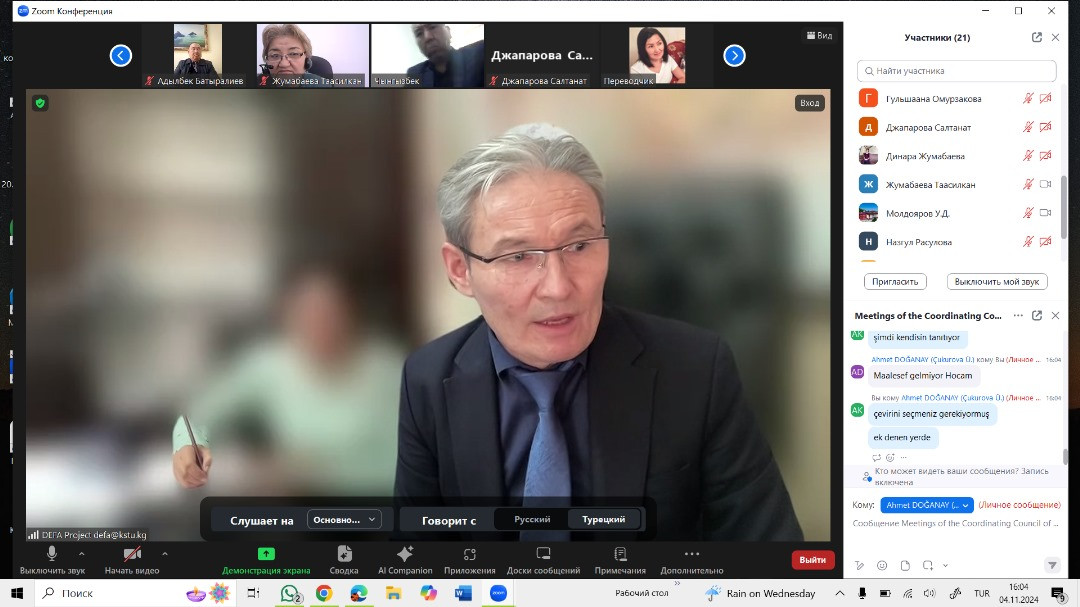Screen dimensions: 1080x607
Task: Open the Вид (View) menu
Action: click(819, 35)
